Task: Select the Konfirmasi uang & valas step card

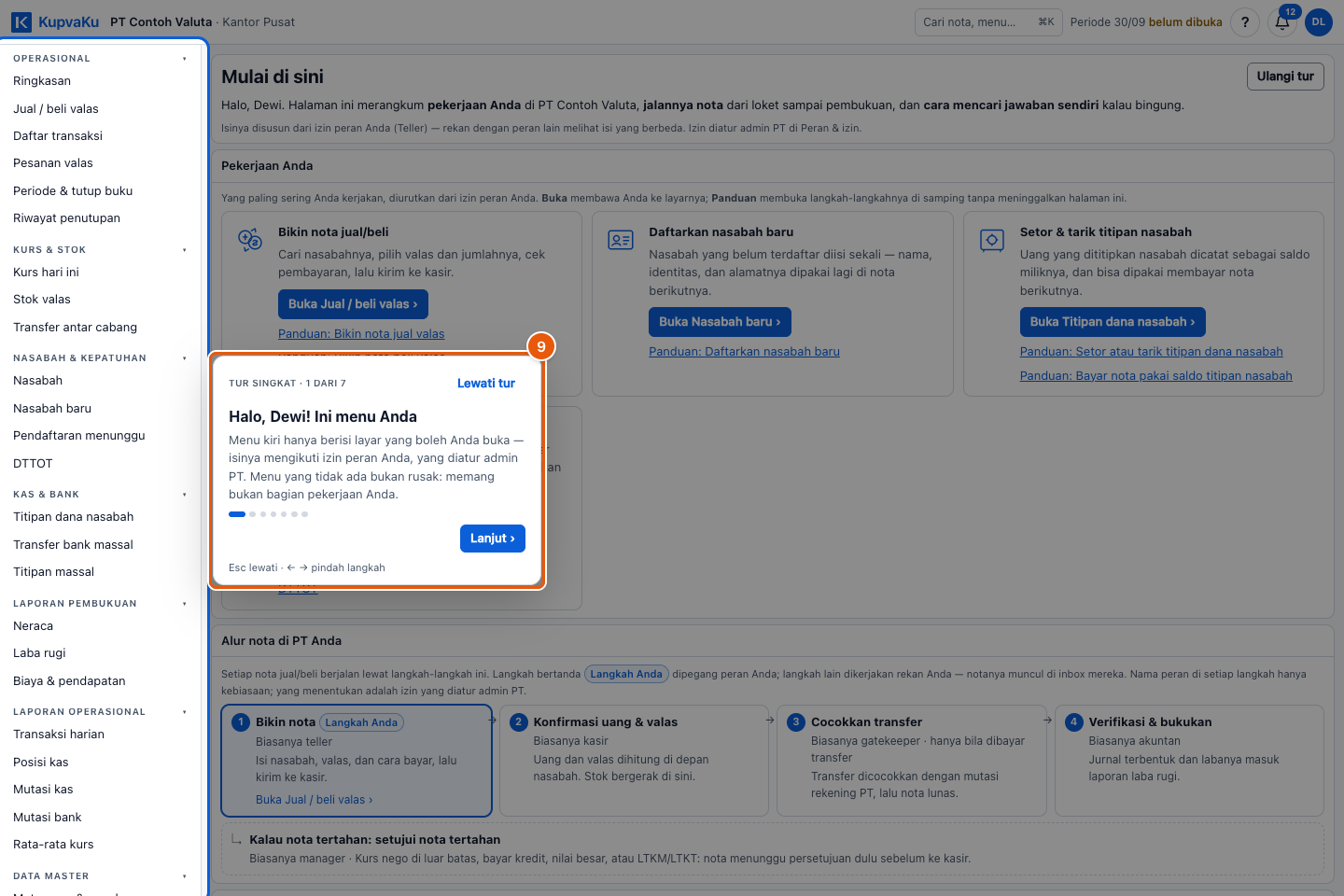Action: pyautogui.click(x=634, y=761)
